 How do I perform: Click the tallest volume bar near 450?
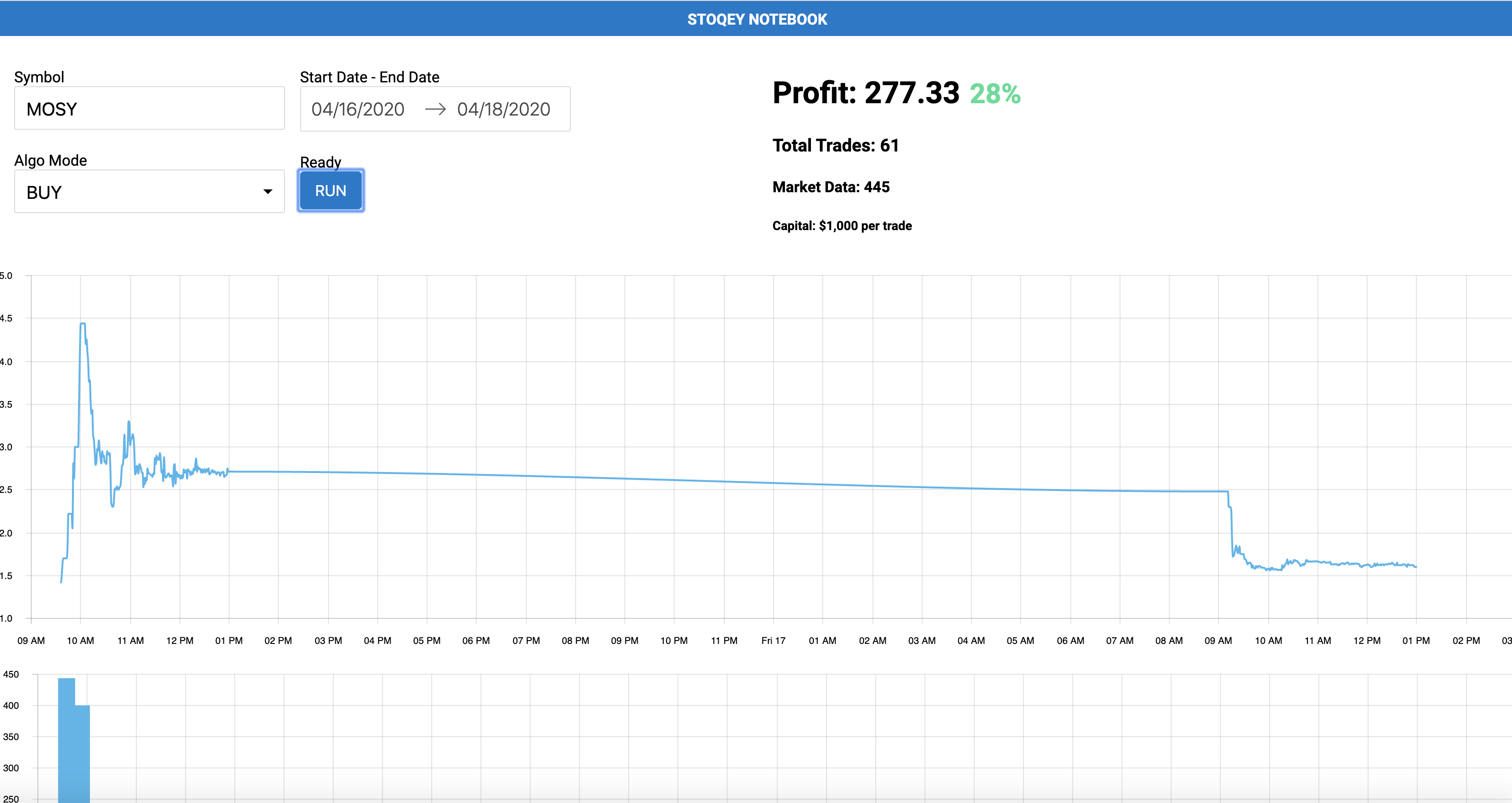[x=66, y=740]
